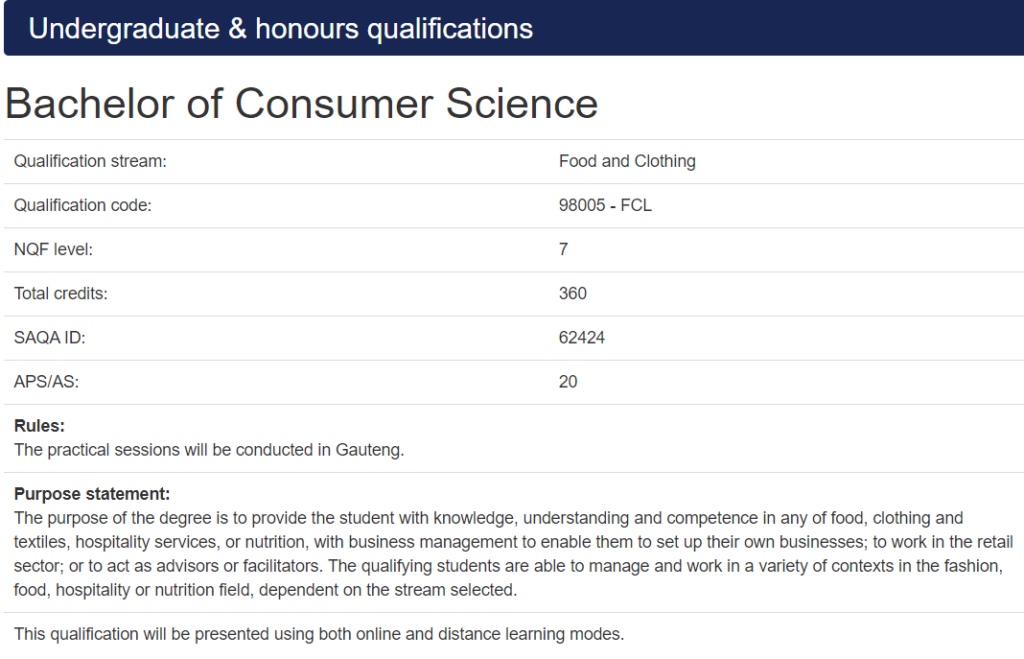Click the Food and Clothing stream value

tap(627, 161)
